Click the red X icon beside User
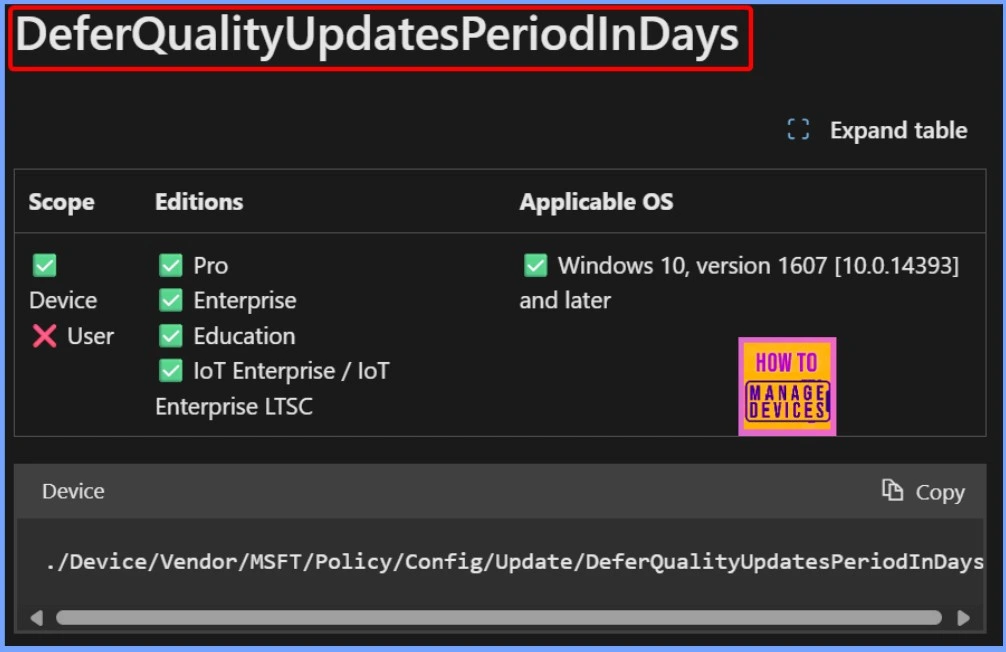The height and width of the screenshot is (652, 1006). [44, 336]
